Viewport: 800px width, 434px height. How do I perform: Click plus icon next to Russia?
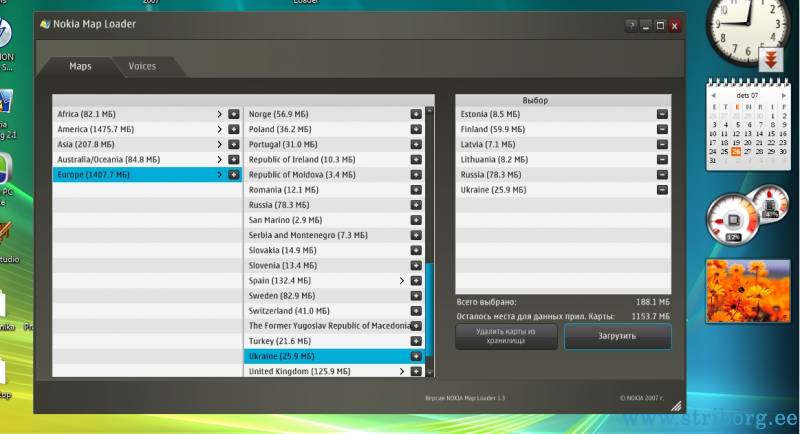pyautogui.click(x=416, y=205)
